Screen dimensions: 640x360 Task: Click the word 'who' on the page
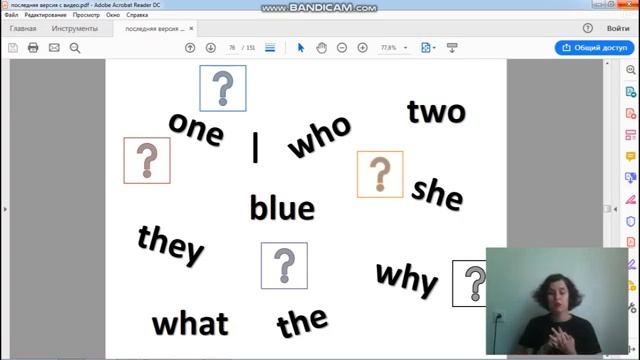tap(320, 136)
